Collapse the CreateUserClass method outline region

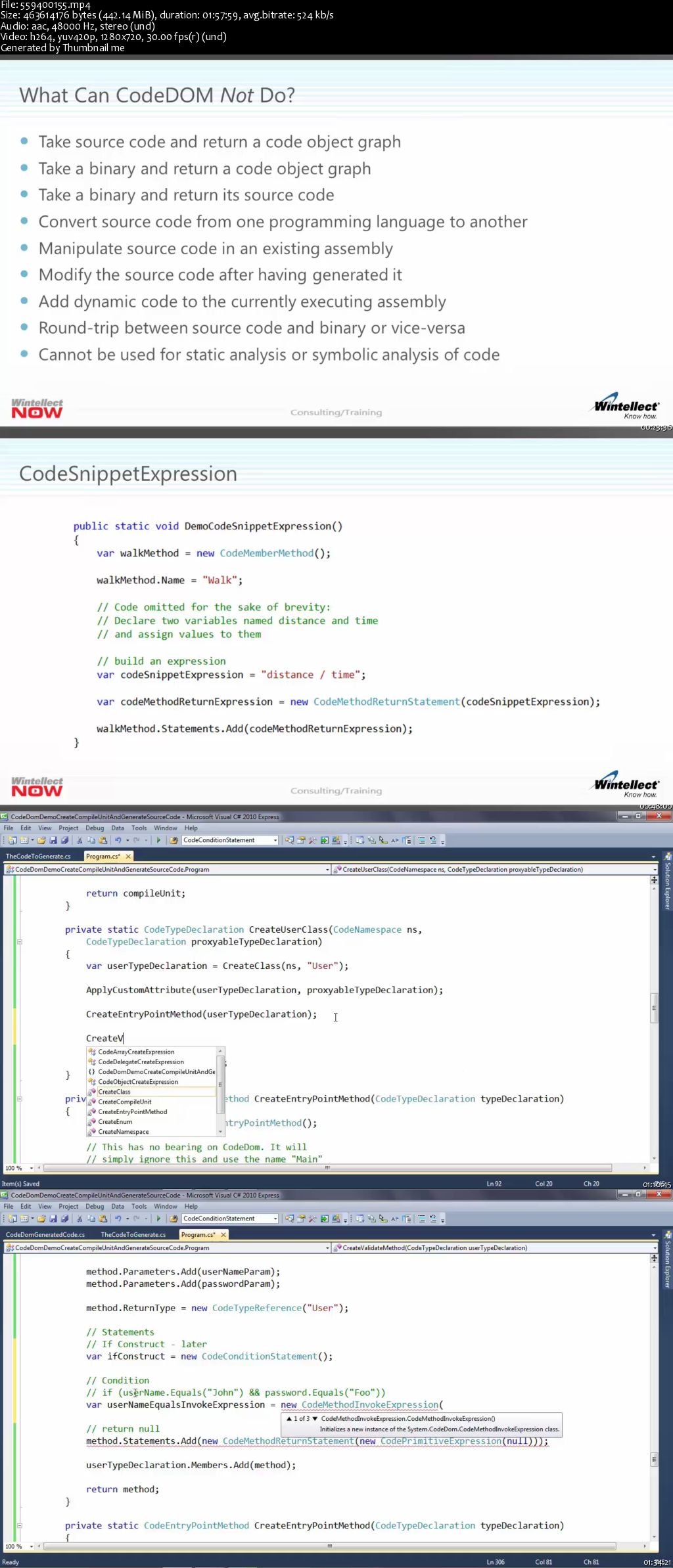pos(20,942)
